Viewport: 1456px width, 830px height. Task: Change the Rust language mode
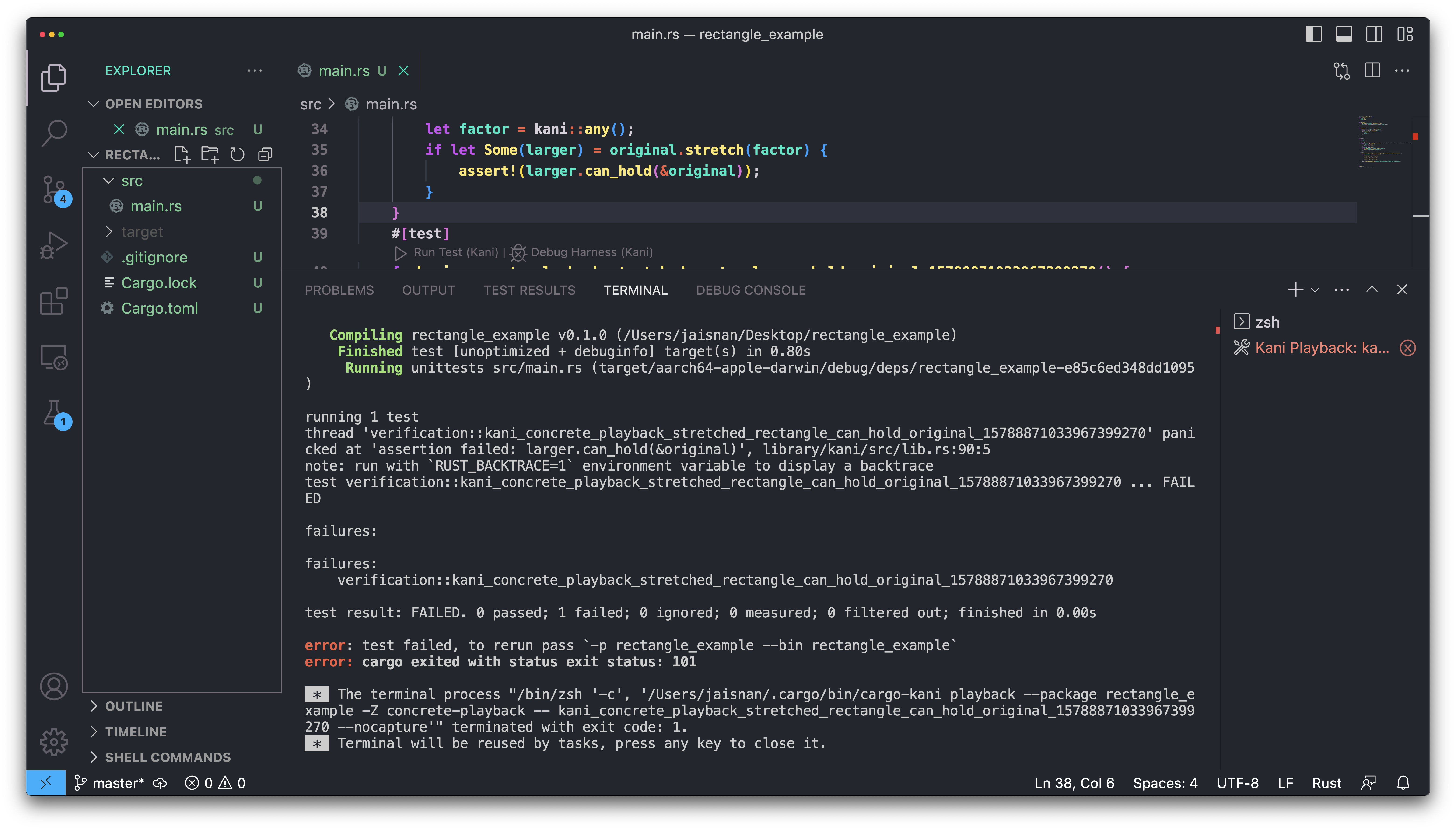[1326, 783]
